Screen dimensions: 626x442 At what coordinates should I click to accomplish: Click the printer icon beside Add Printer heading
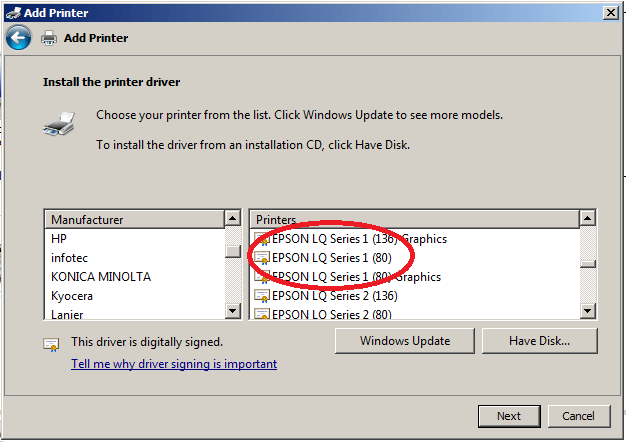click(x=49, y=38)
